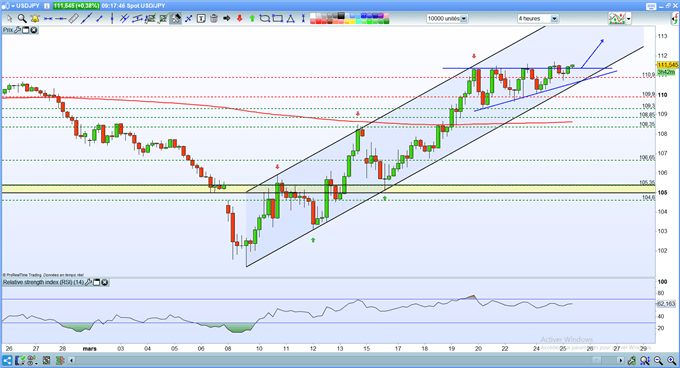This screenshot has height=368, width=680.
Task: Maximize the RSI indicator panel
Action: click(97, 283)
